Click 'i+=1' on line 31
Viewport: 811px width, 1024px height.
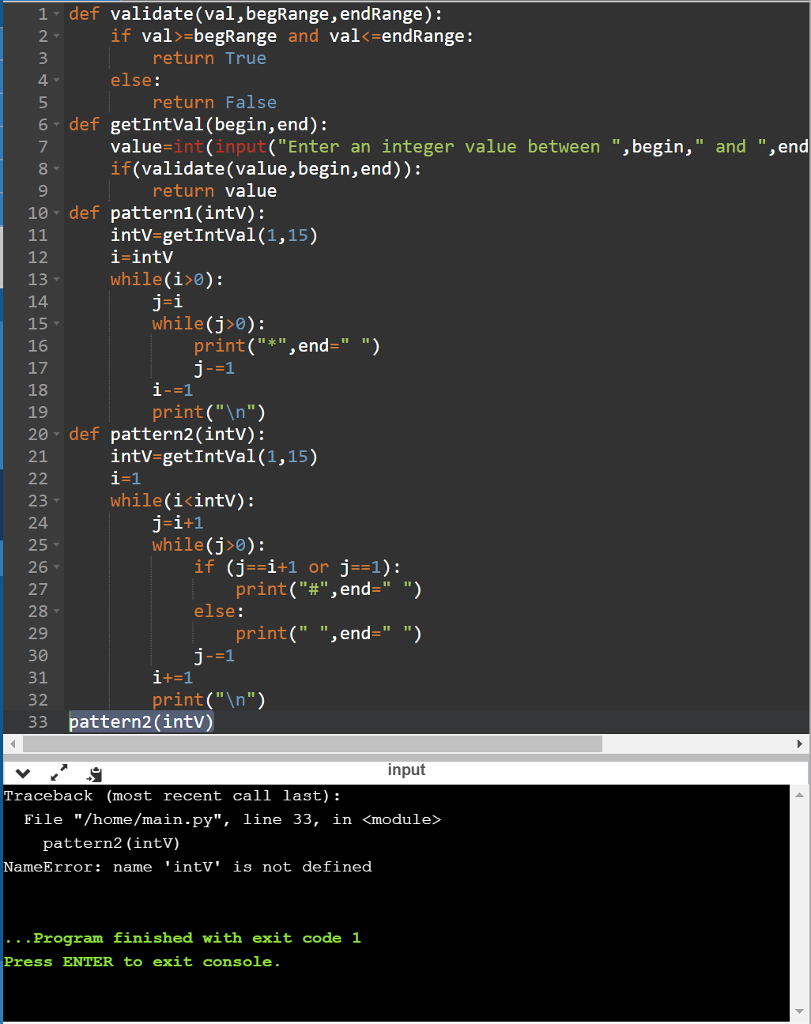point(172,677)
